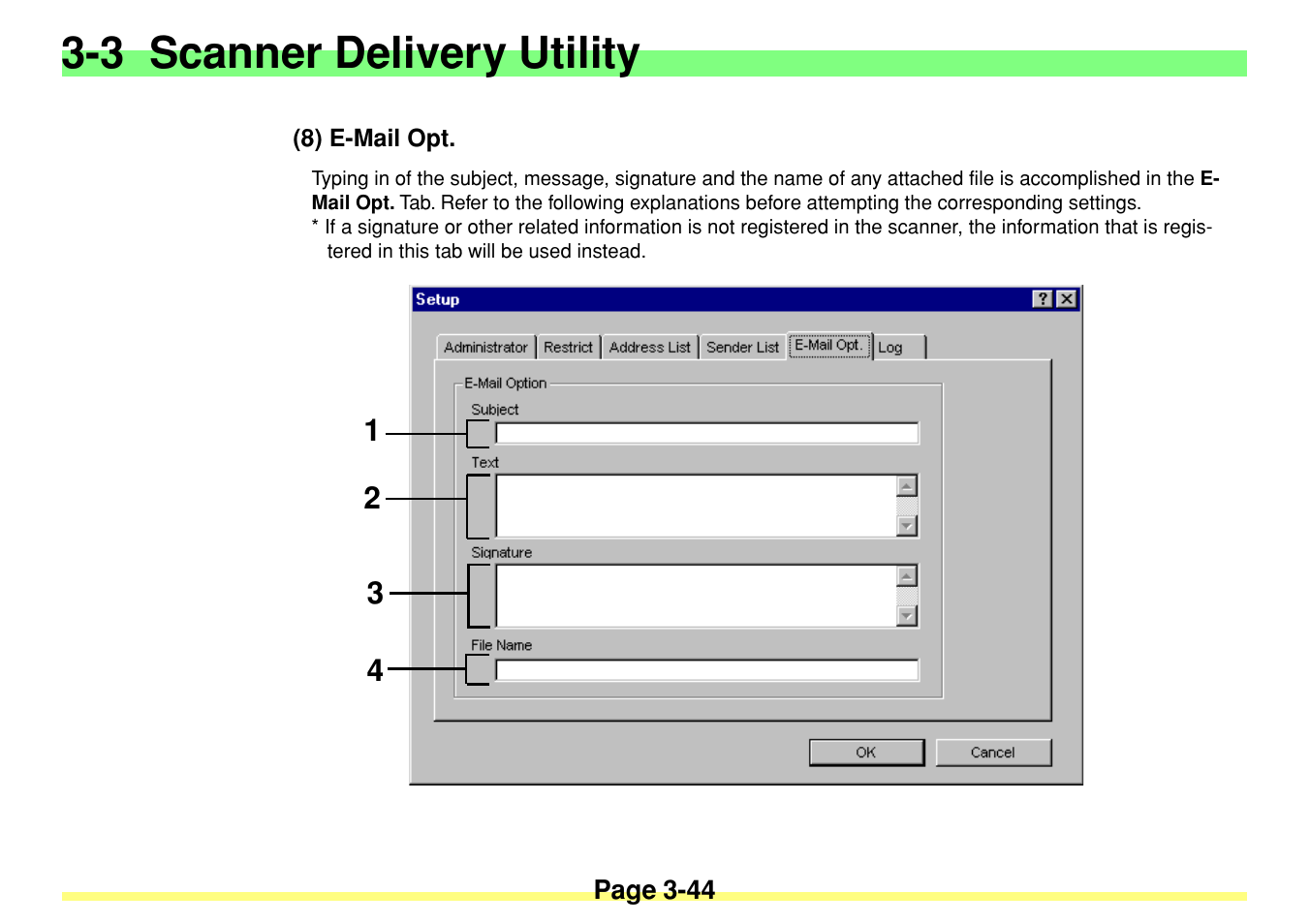Confirm settings with the OK button
The image size is (1310, 924).
point(866,753)
